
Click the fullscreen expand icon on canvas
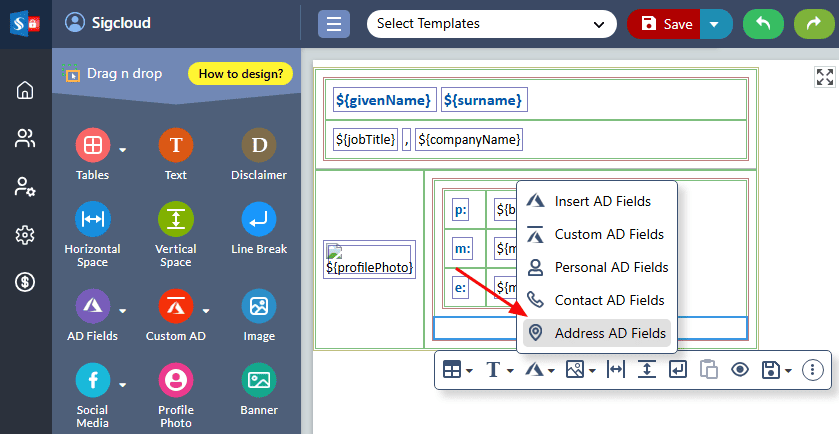pos(824,78)
